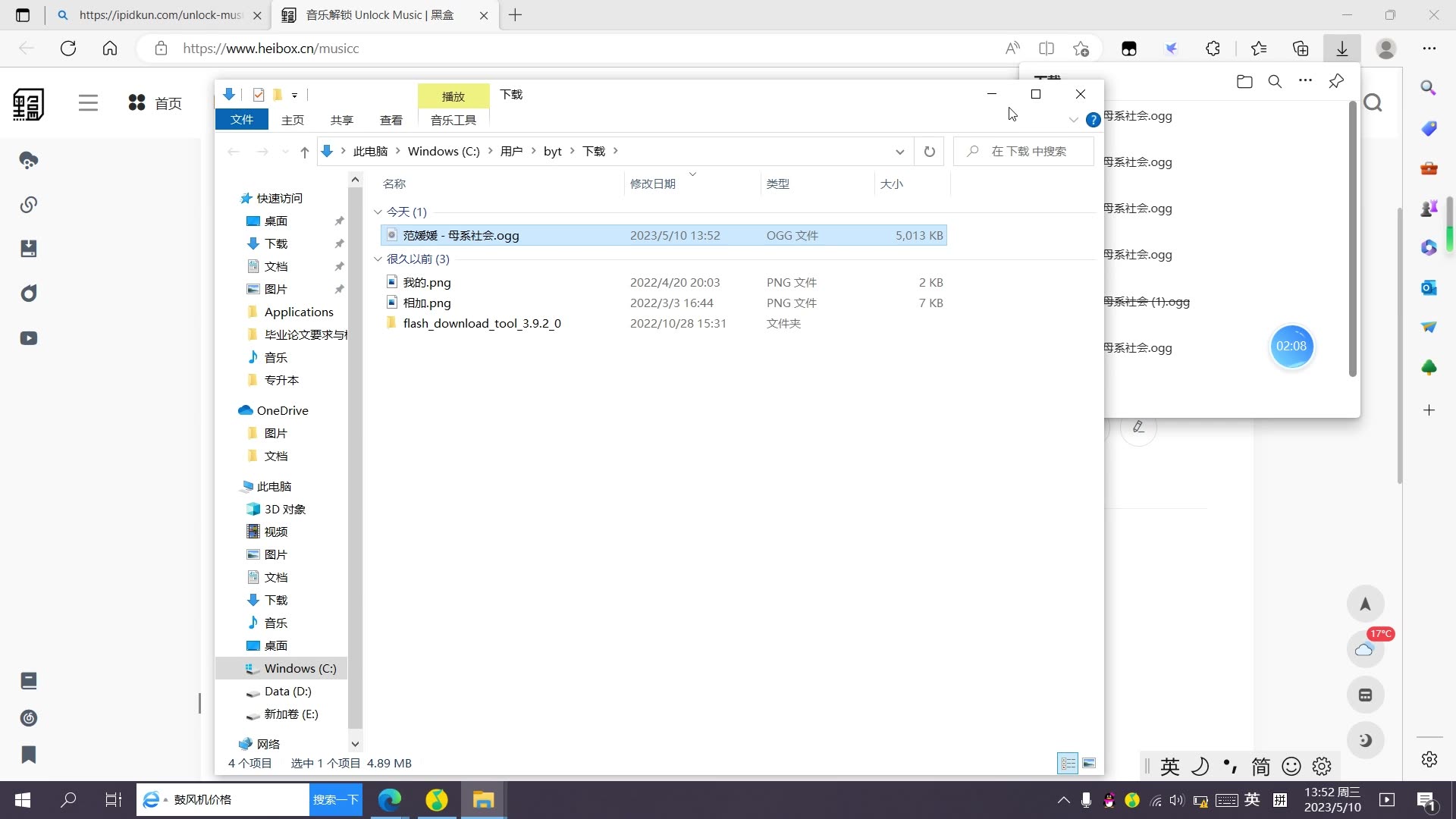This screenshot has width=1456, height=819.
Task: Activate Read aloud icon in address bar
Action: point(1012,48)
